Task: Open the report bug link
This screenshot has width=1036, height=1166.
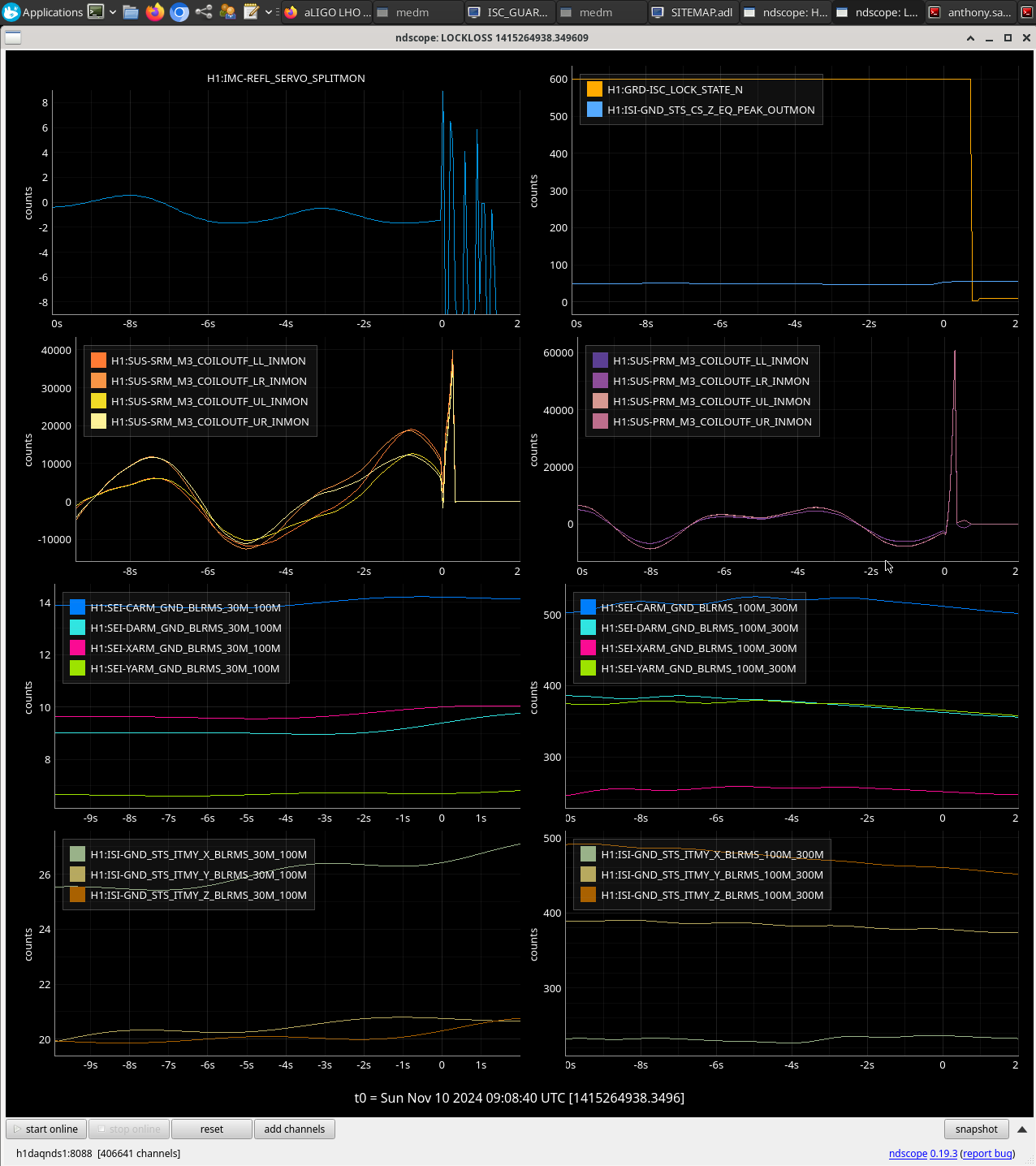Action: [x=987, y=1153]
